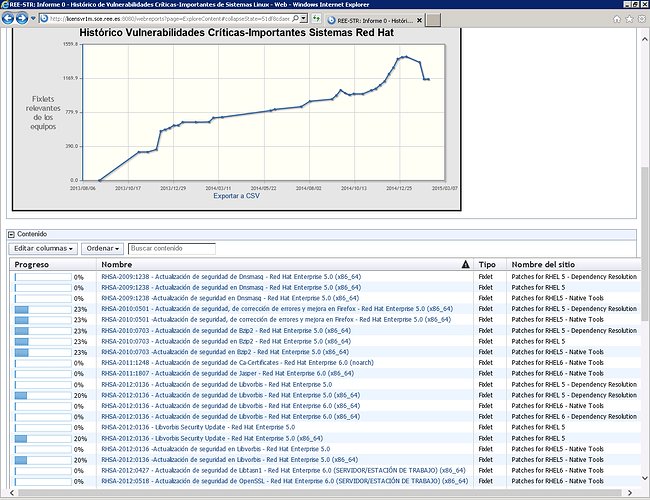Sort by Nombre column header
Viewport: 650px width, 500px height.
(116, 265)
